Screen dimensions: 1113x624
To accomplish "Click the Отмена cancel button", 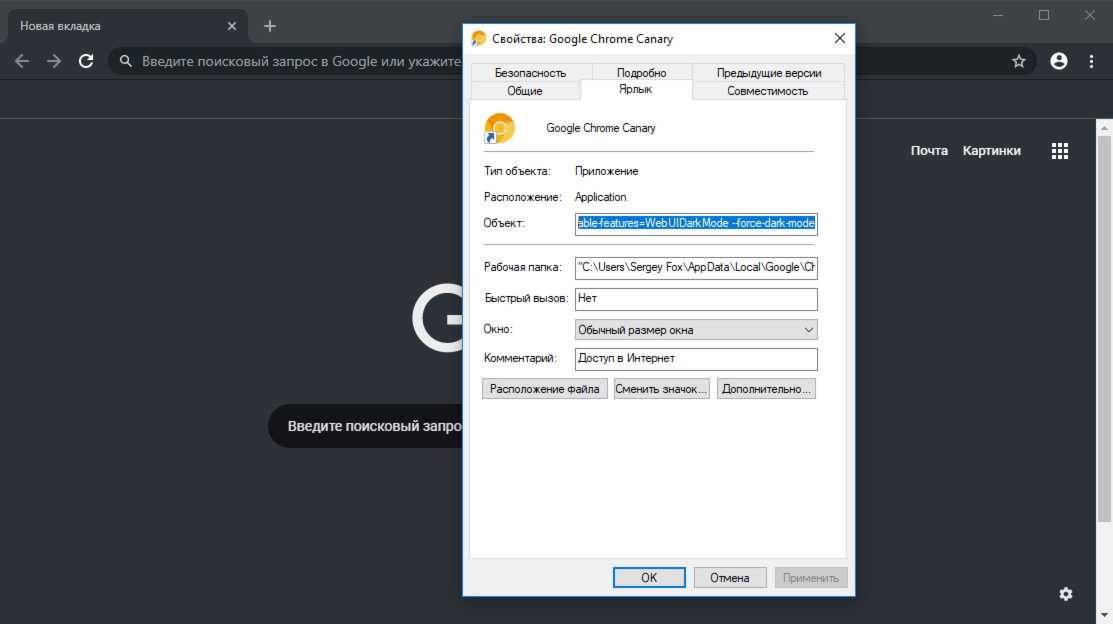I will [730, 578].
